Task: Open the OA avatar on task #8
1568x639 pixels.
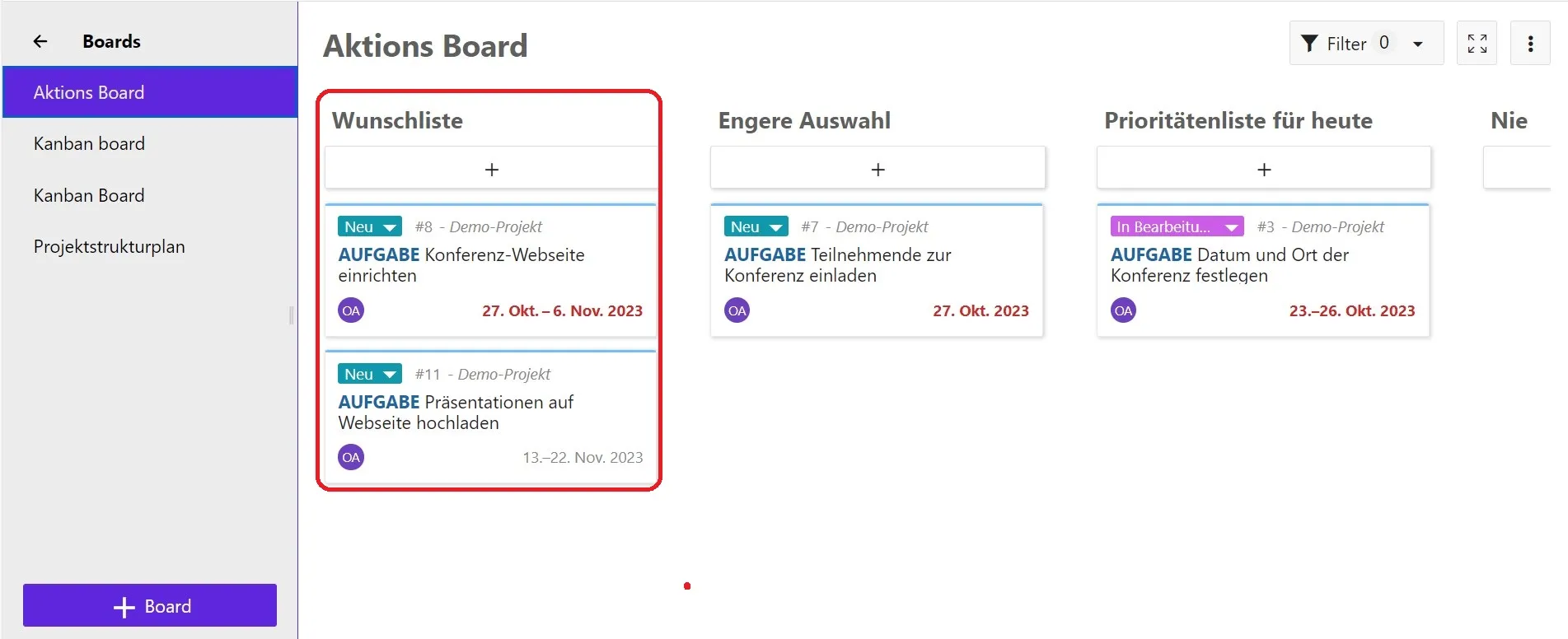Action: point(350,310)
